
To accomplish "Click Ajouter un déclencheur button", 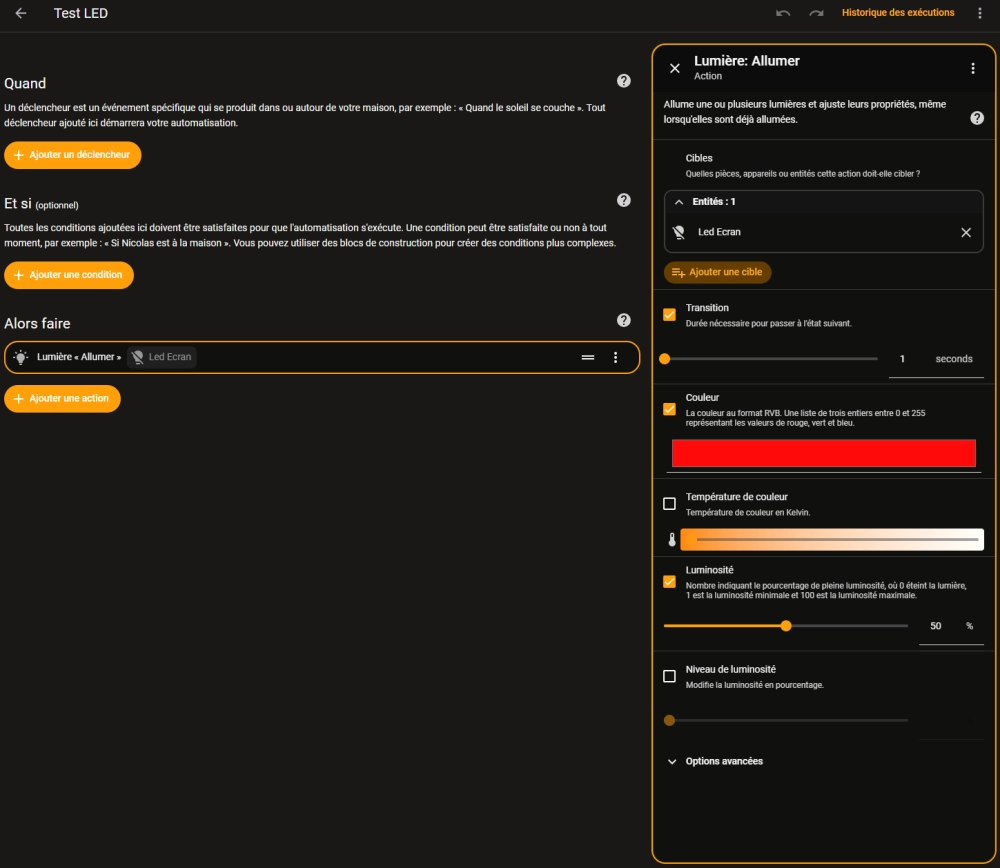I will (73, 155).
